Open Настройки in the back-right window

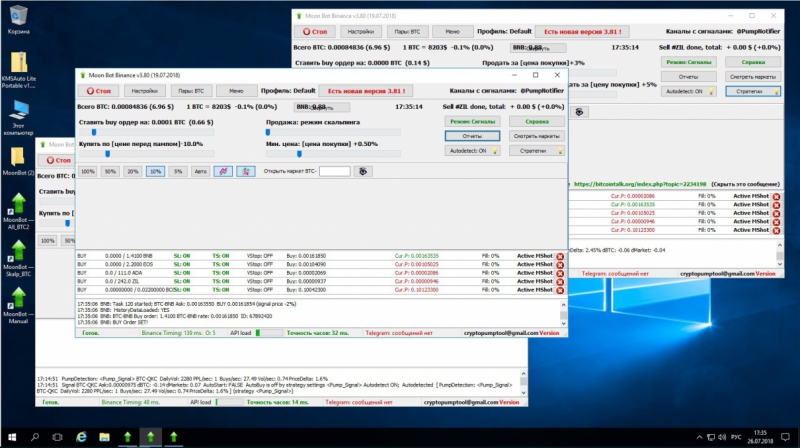pyautogui.click(x=361, y=32)
